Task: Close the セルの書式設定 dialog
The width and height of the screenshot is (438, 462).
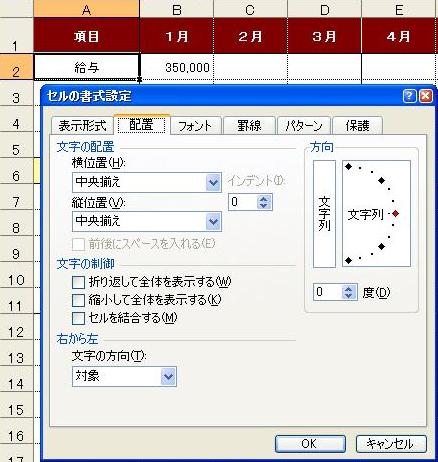Action: pyautogui.click(x=426, y=96)
